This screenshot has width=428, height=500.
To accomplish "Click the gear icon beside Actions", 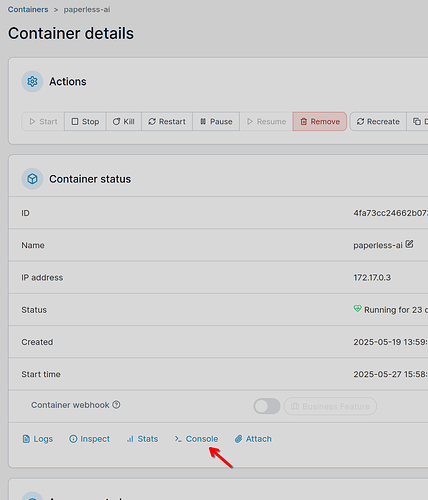I will tap(32, 81).
